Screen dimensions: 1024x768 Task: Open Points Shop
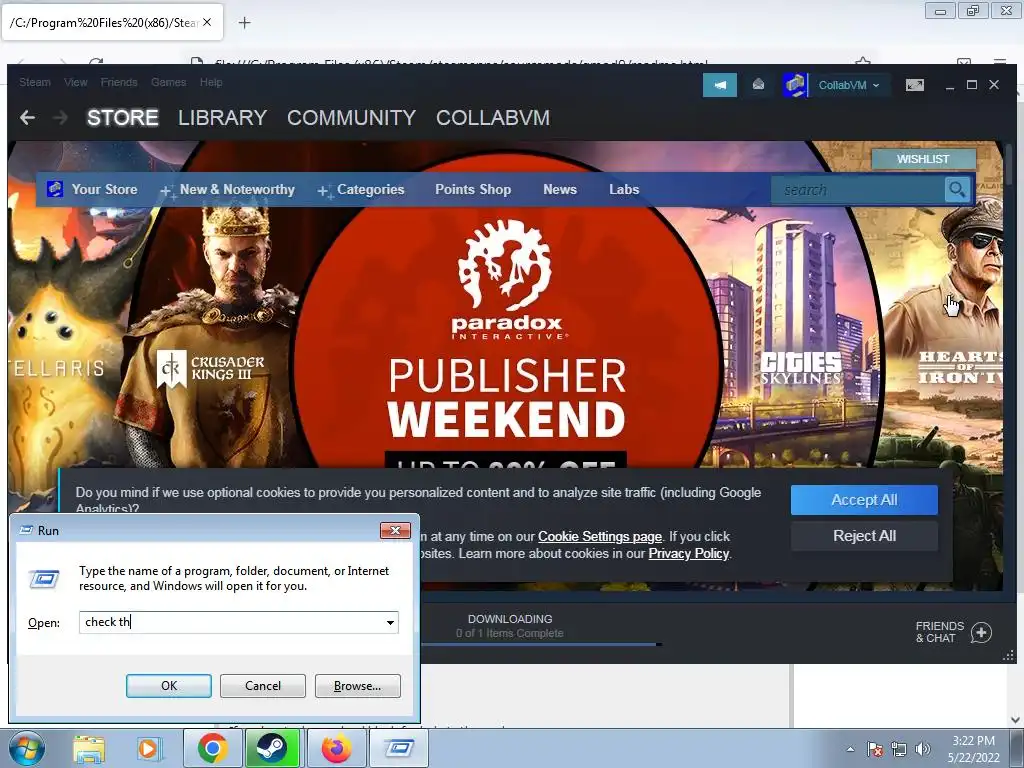[x=473, y=189]
